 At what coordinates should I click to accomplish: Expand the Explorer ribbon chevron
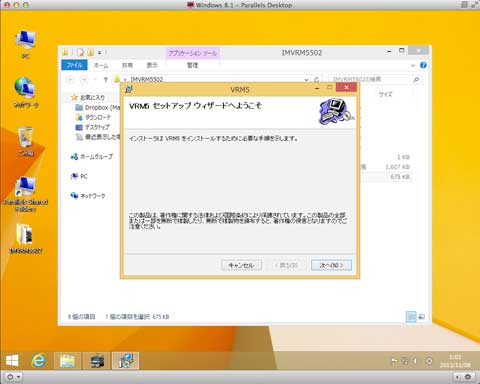coord(413,65)
